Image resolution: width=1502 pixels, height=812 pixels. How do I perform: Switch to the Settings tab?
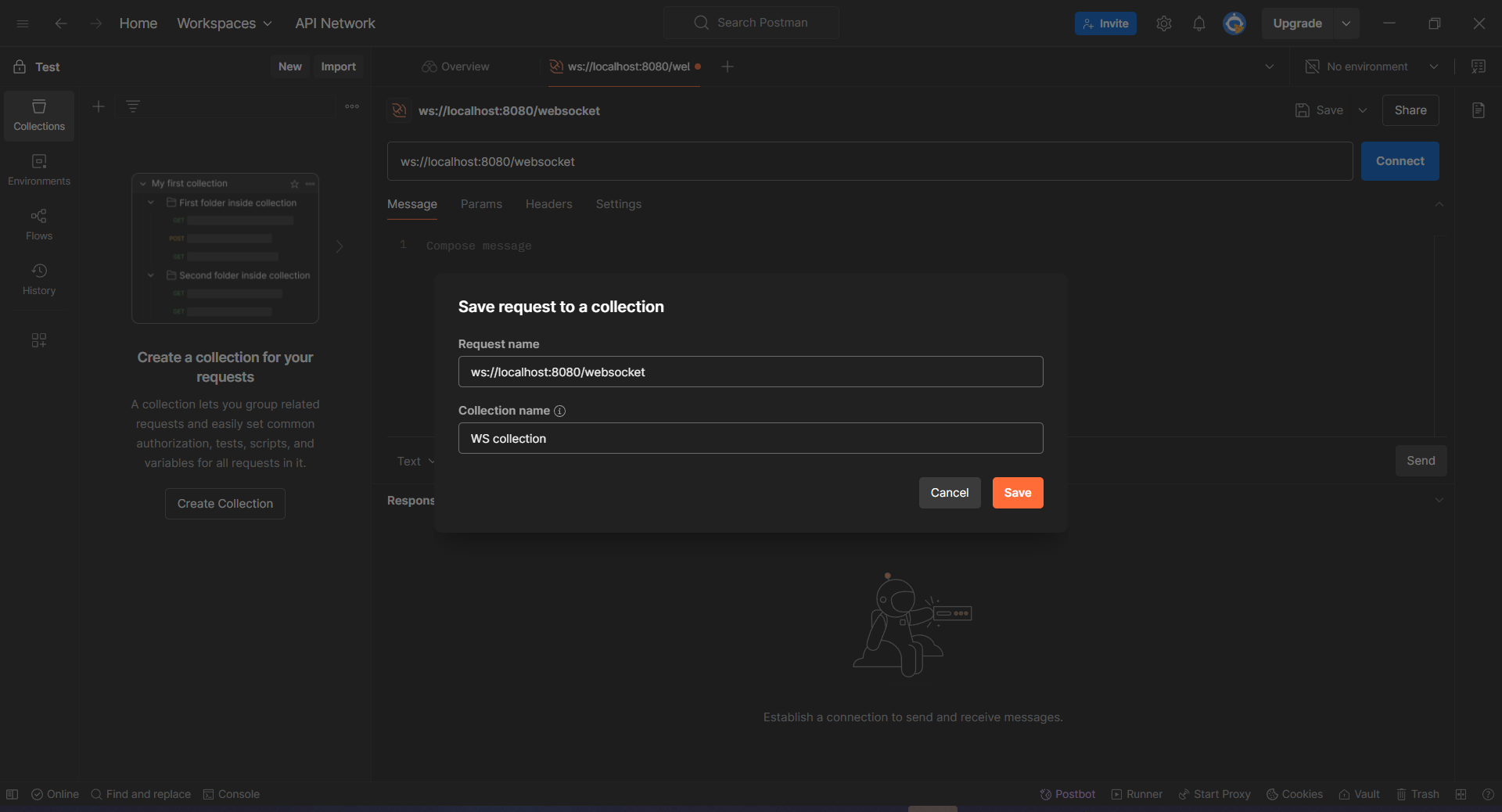coord(619,204)
